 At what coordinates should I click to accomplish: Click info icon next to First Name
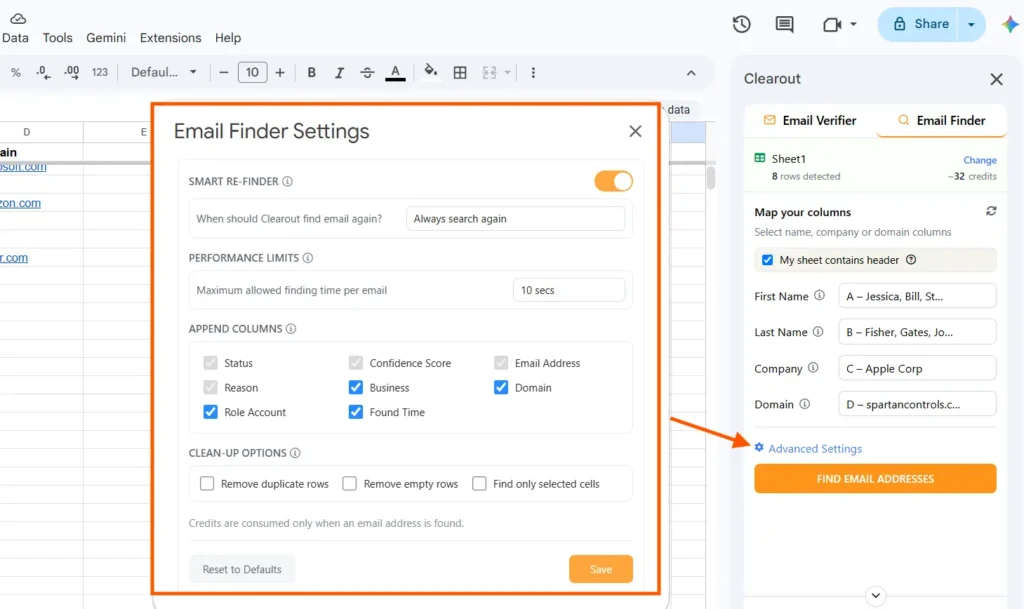(819, 296)
